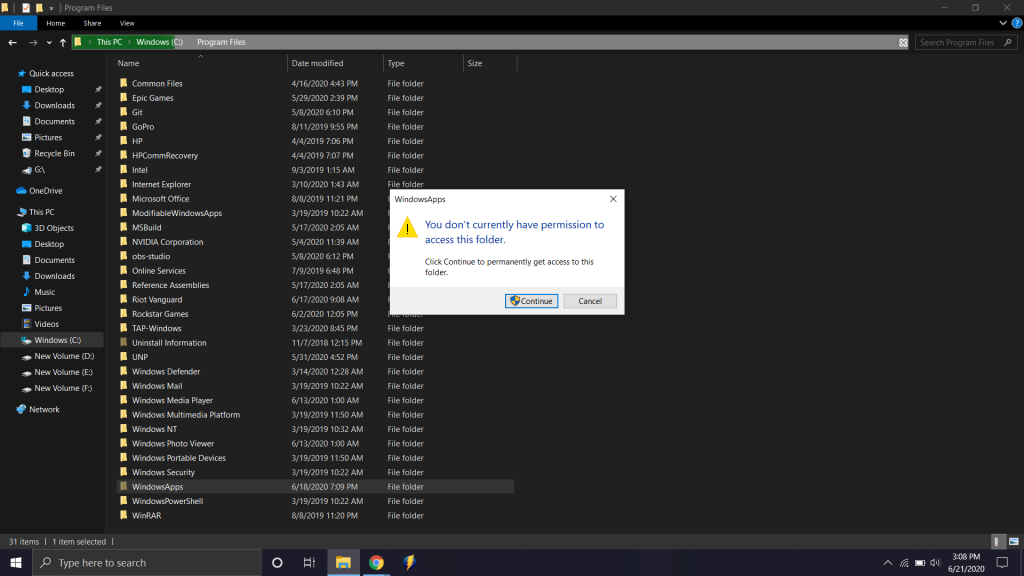This screenshot has height=576, width=1024.
Task: Select Quick access in navigation pane
Action: coord(51,74)
